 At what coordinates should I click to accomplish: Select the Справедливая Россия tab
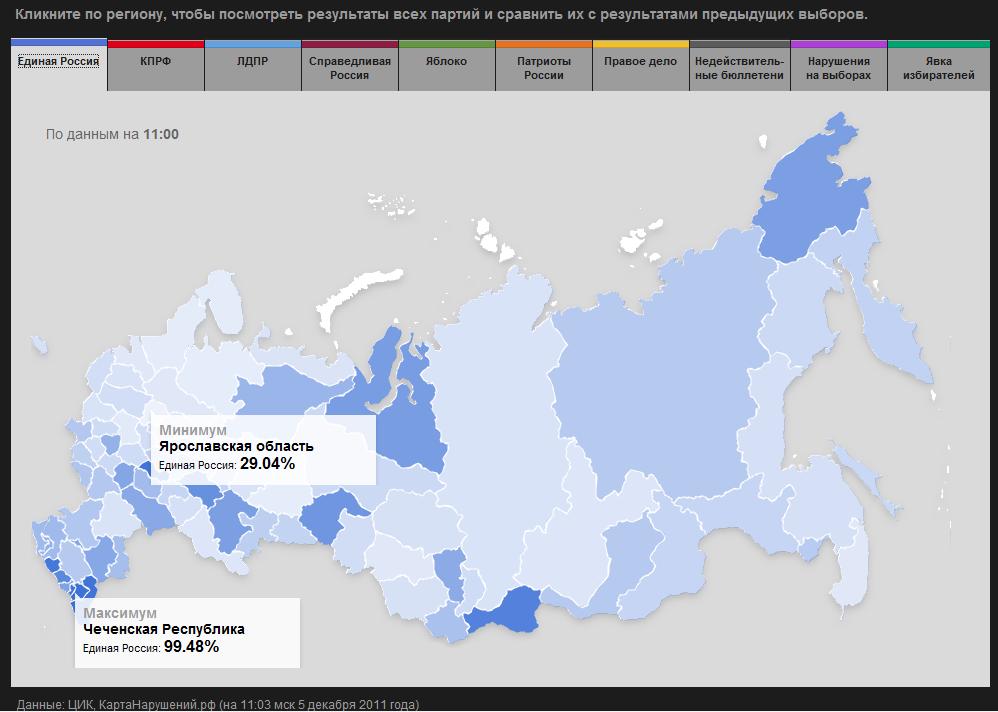350,66
